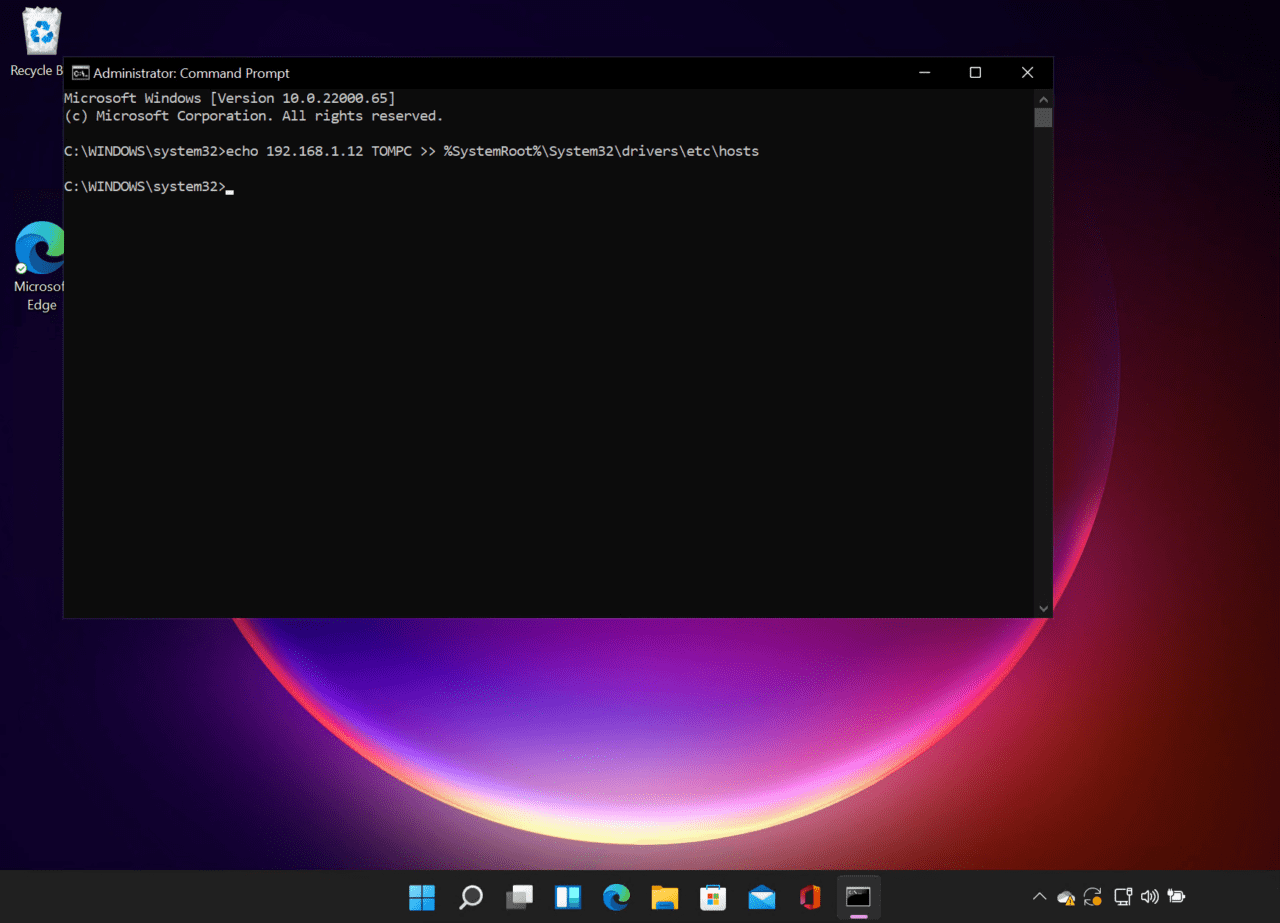Open the Start menu

click(422, 897)
